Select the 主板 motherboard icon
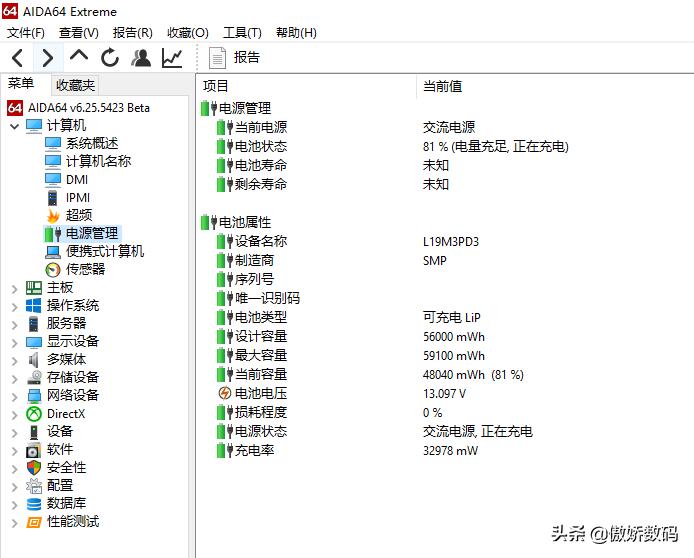This screenshot has width=694, height=558. tap(34, 288)
